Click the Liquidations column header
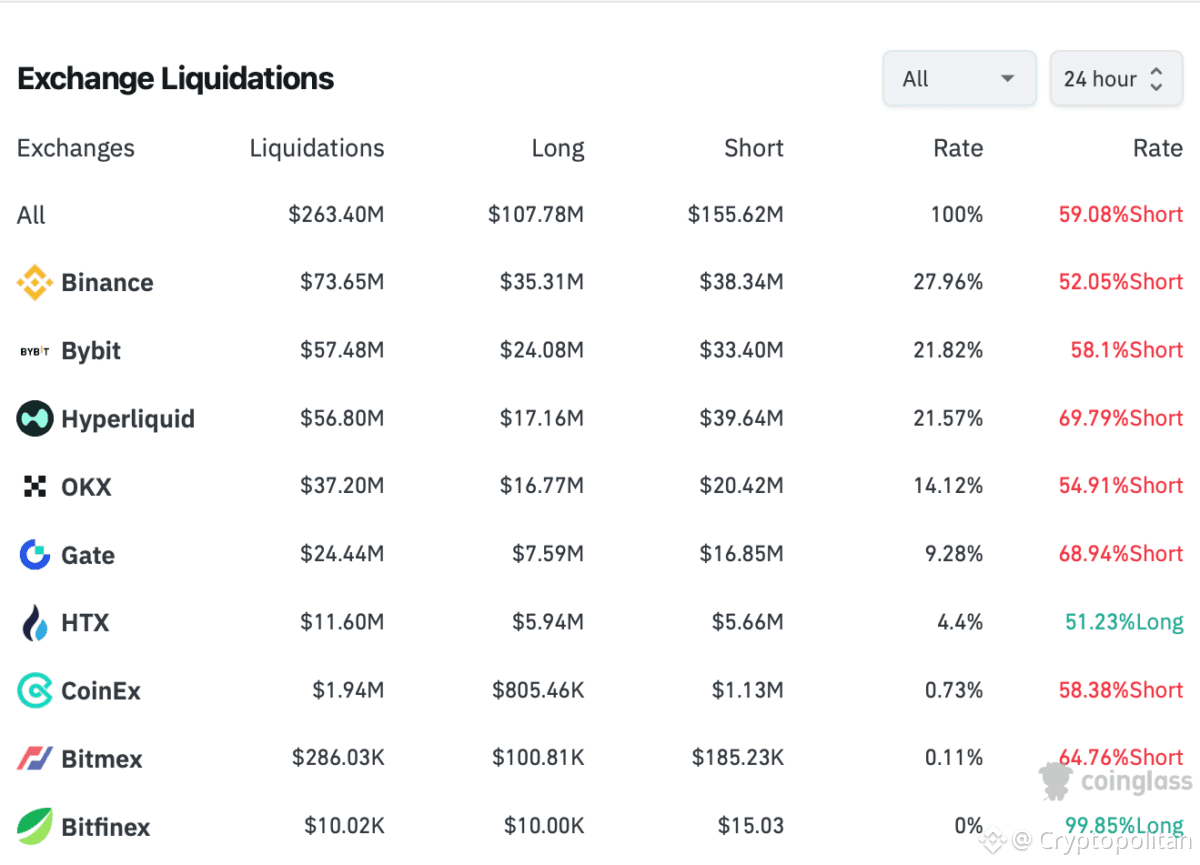 [316, 148]
